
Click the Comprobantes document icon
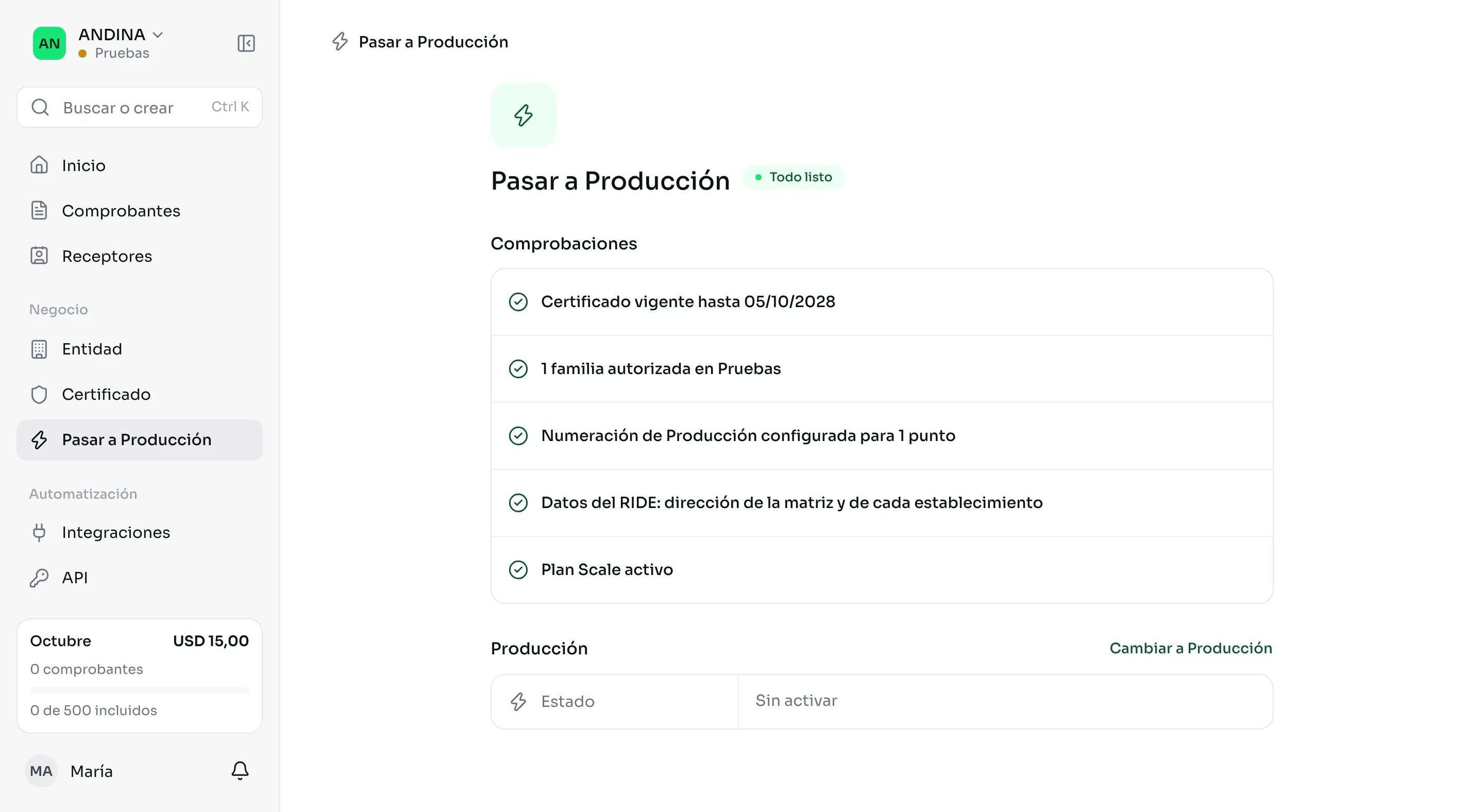tap(39, 211)
